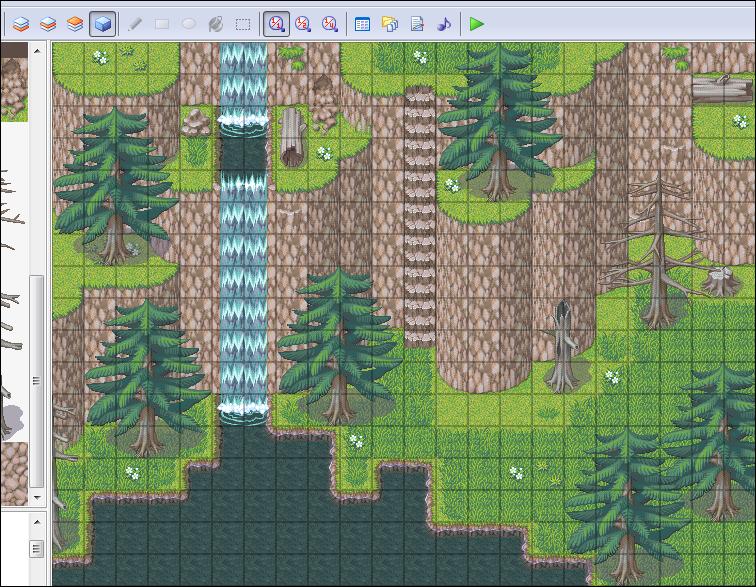This screenshot has height=587, width=756.
Task: Select the Layer 1 editing mode
Action: click(x=21, y=24)
